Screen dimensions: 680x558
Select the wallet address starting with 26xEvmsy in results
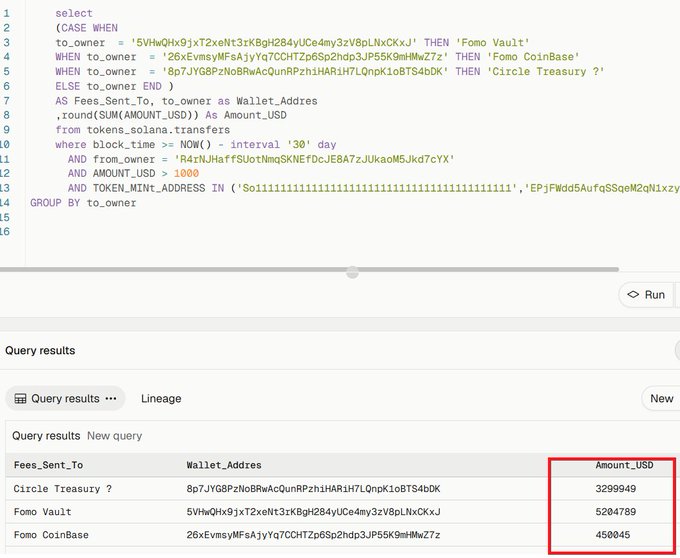tap(313, 535)
